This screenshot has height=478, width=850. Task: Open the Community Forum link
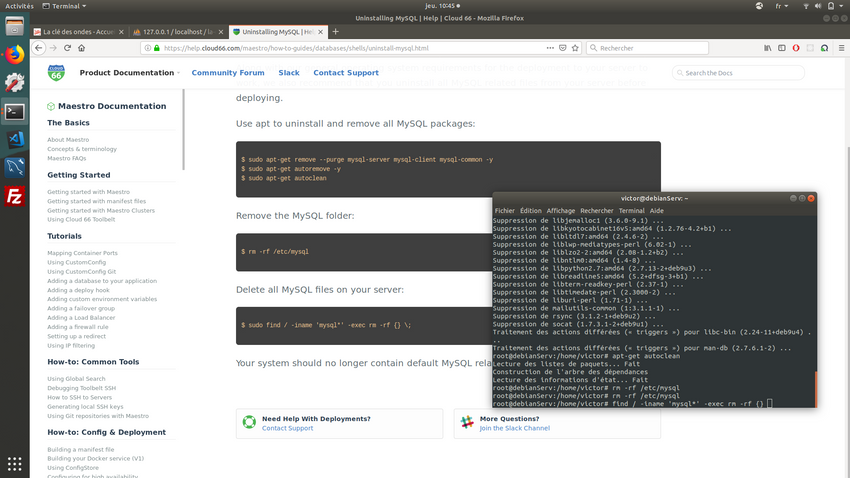click(228, 73)
